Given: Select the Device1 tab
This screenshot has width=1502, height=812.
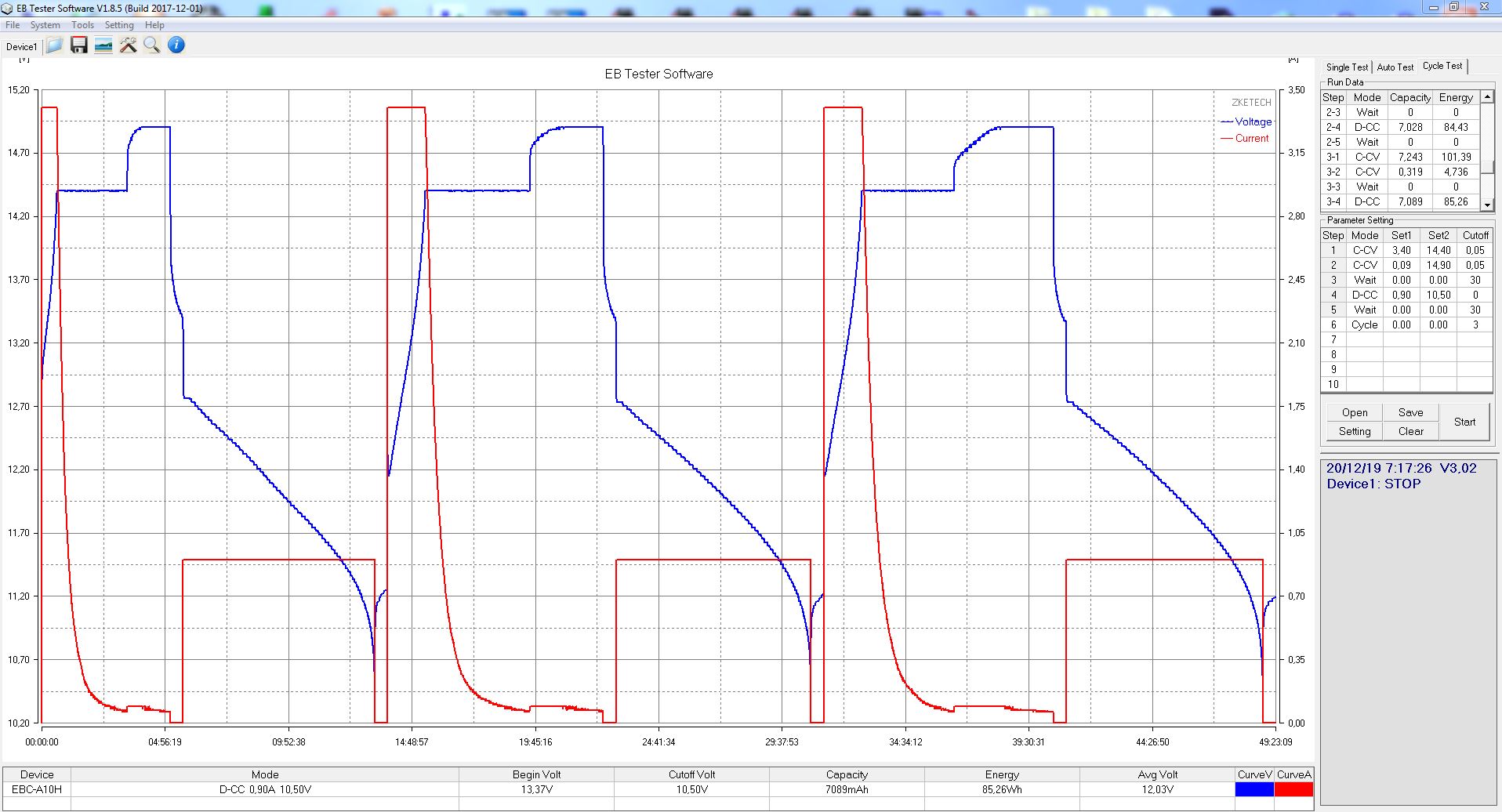Looking at the screenshot, I should tap(21, 47).
